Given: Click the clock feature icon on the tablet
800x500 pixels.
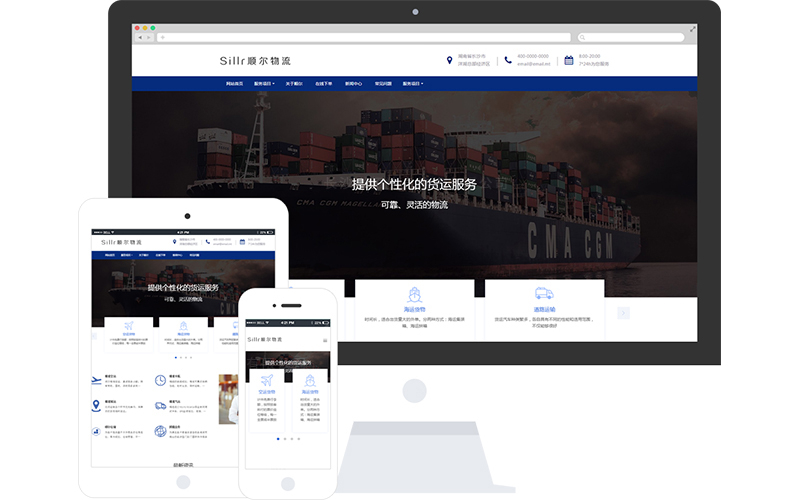Looking at the screenshot, I should coord(160,381).
